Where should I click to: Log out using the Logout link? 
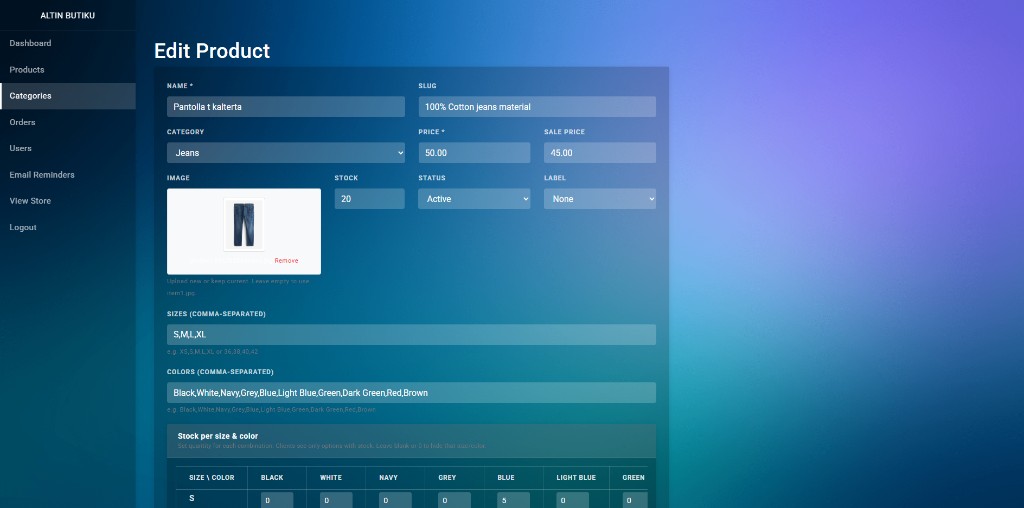tap(23, 227)
